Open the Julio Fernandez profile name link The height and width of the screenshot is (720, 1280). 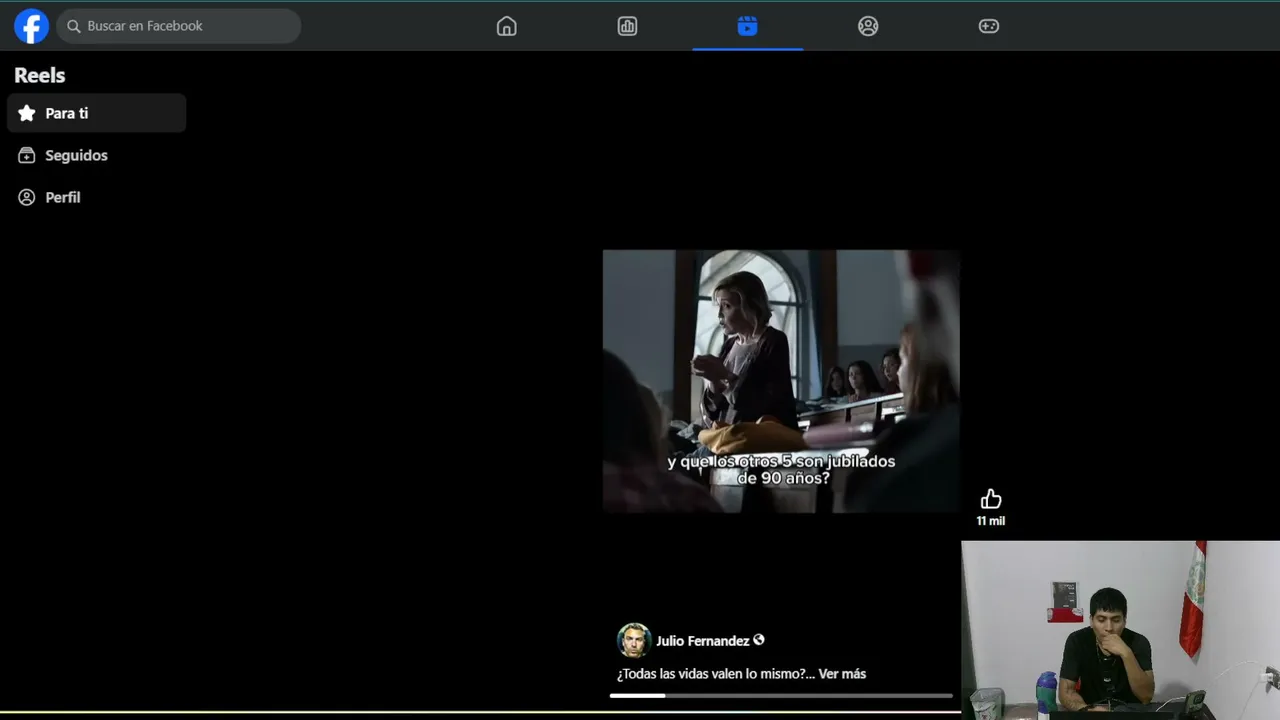tap(703, 641)
